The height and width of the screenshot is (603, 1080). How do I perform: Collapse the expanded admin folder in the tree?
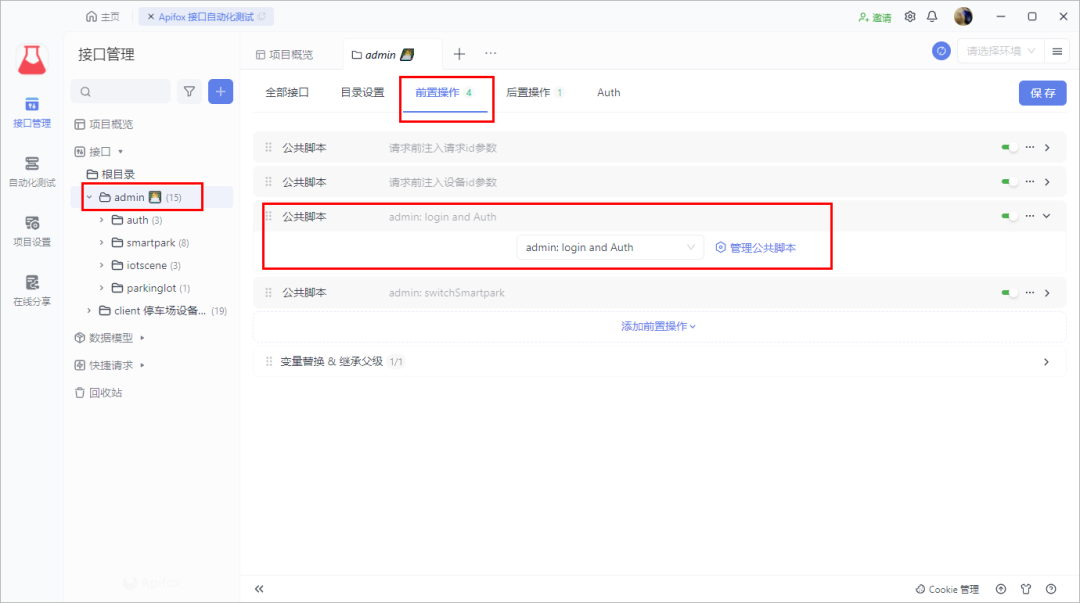[89, 196]
